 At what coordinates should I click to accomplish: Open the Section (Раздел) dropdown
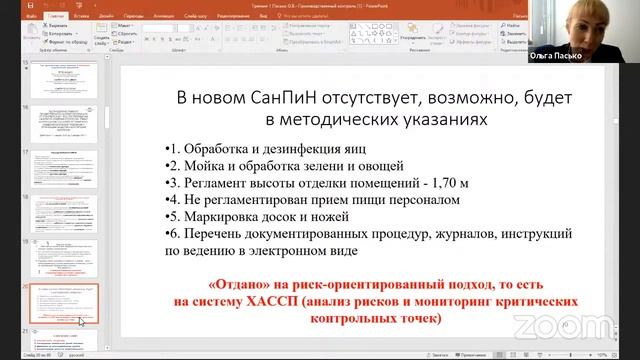coord(123,42)
